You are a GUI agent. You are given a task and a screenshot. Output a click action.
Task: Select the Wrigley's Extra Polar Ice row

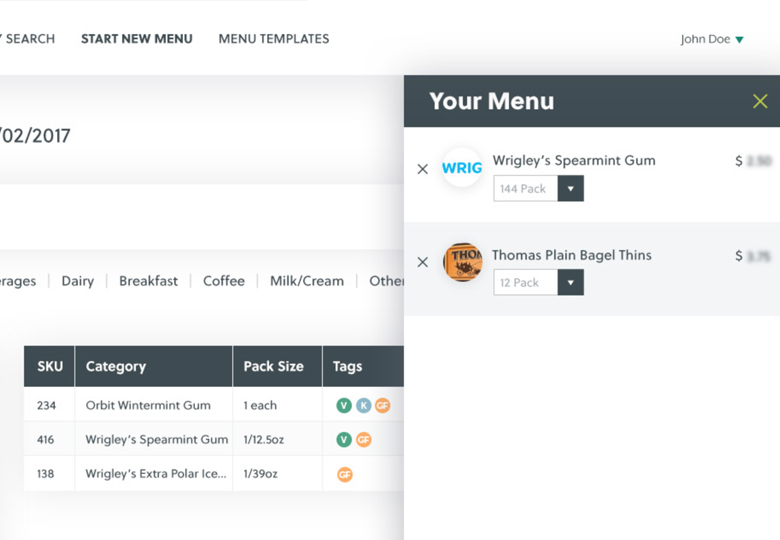214,474
